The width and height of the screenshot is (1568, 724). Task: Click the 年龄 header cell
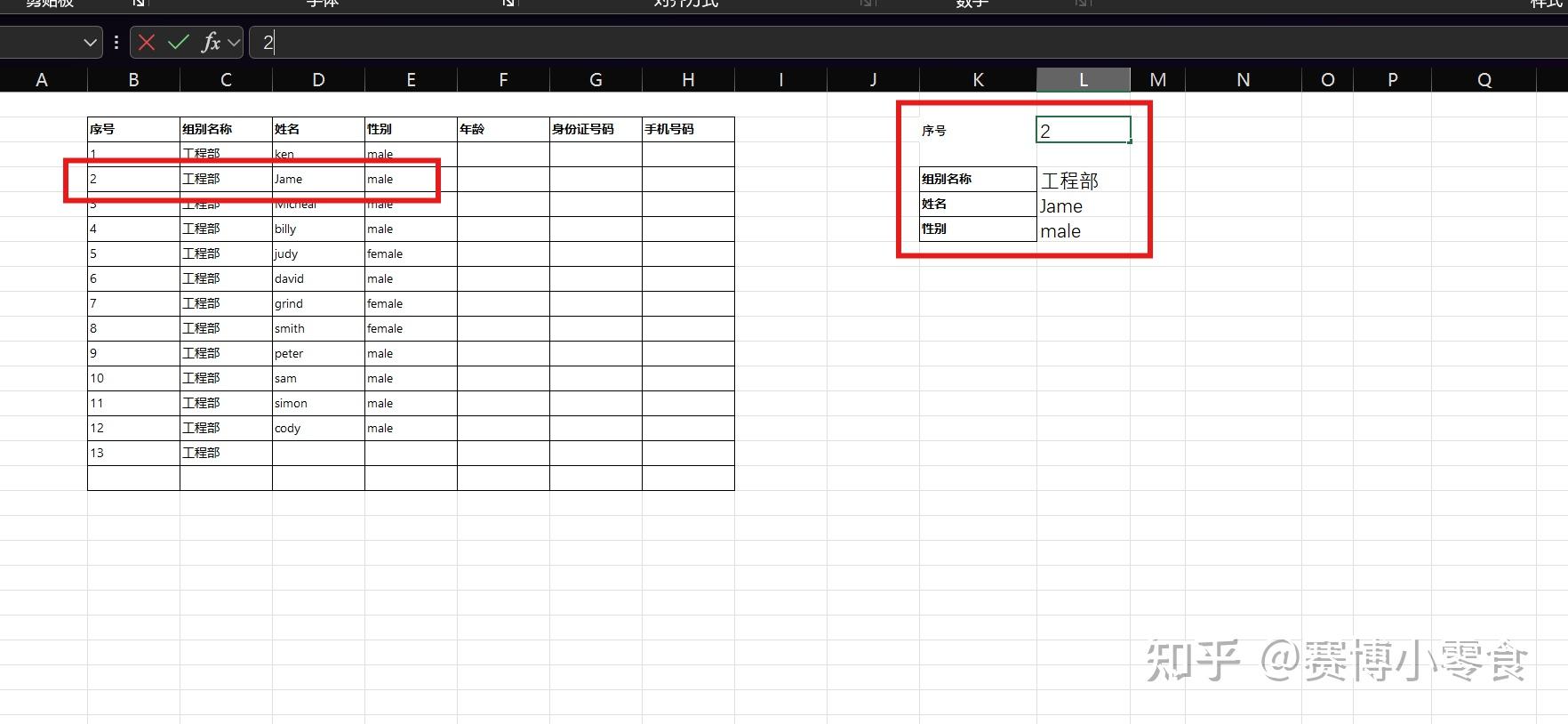pyautogui.click(x=503, y=129)
